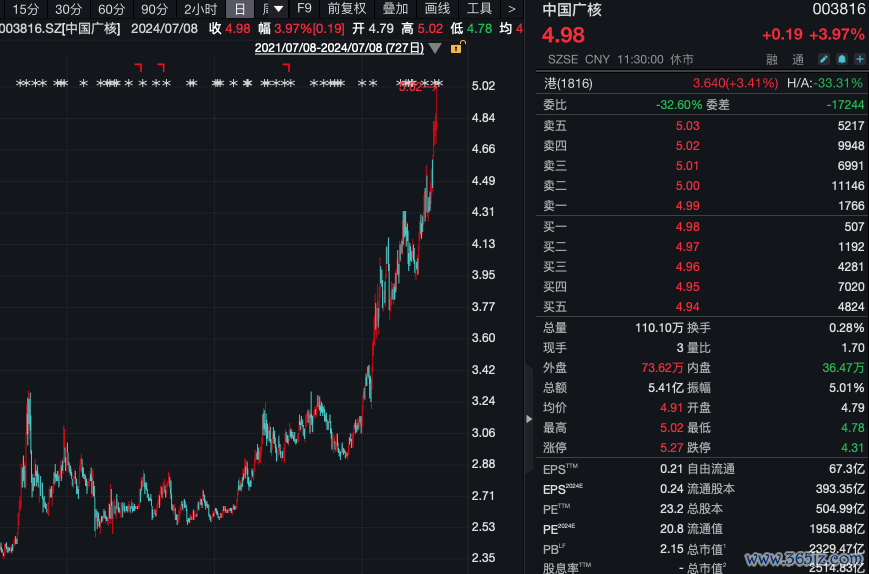This screenshot has height=574, width=869.
Task: Click the 总量 value 110.10万
Action: click(659, 328)
